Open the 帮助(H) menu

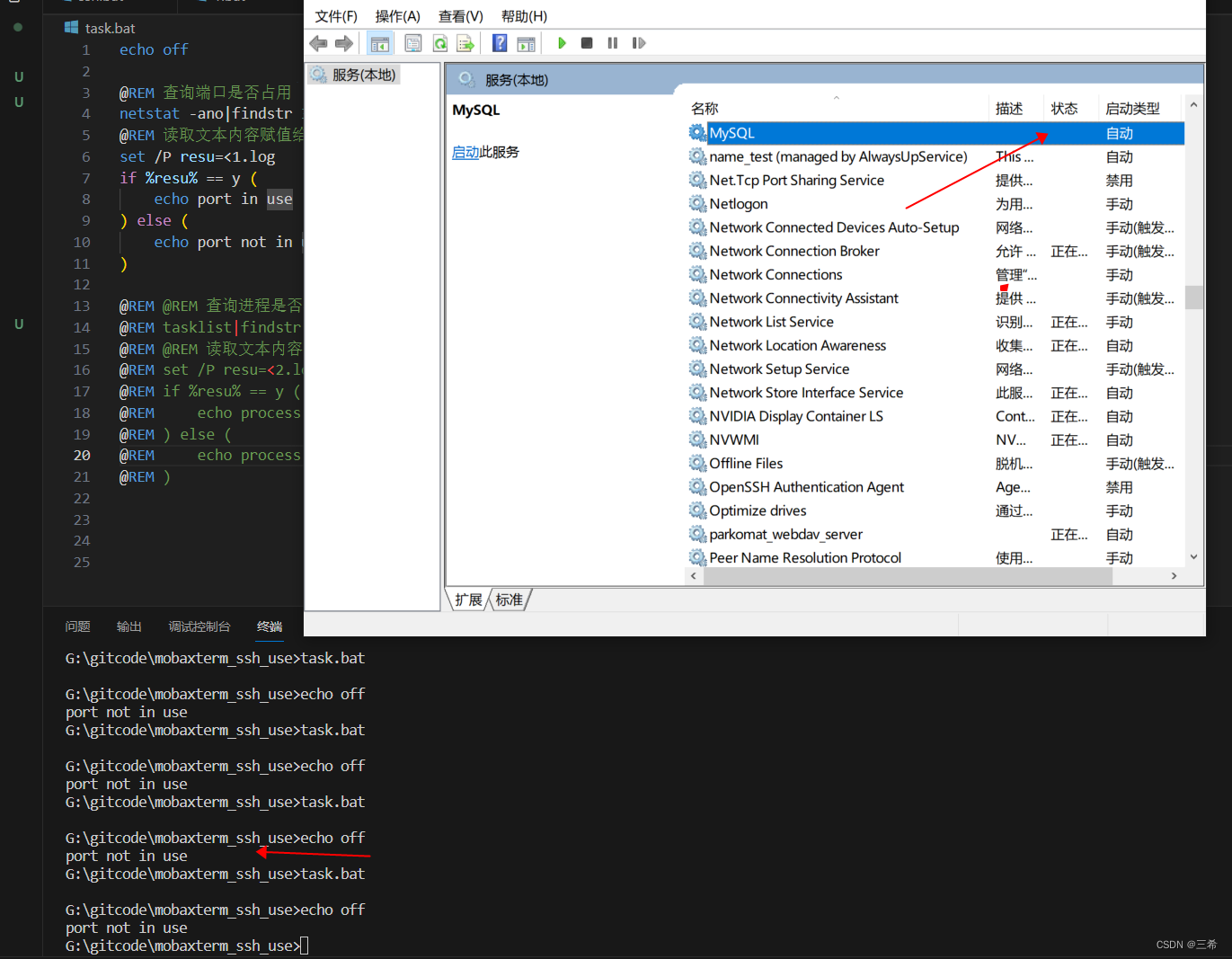(524, 16)
